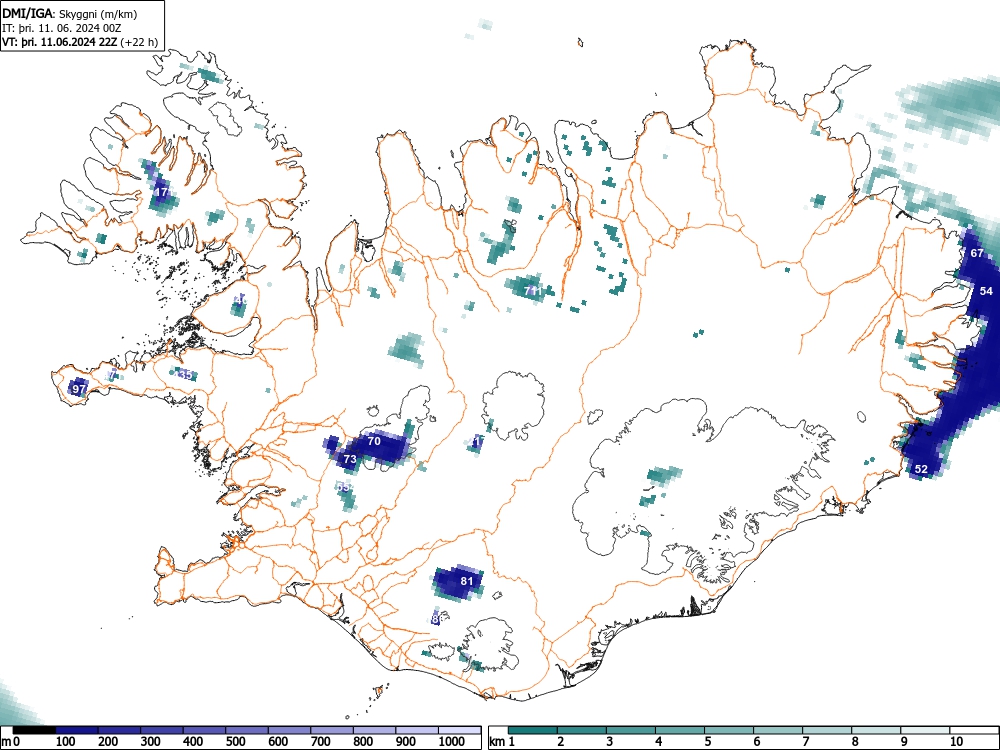This screenshot has height=750, width=1000.
Task: Click the metre legend swatch between 500 and 600
Action: pos(247,730)
